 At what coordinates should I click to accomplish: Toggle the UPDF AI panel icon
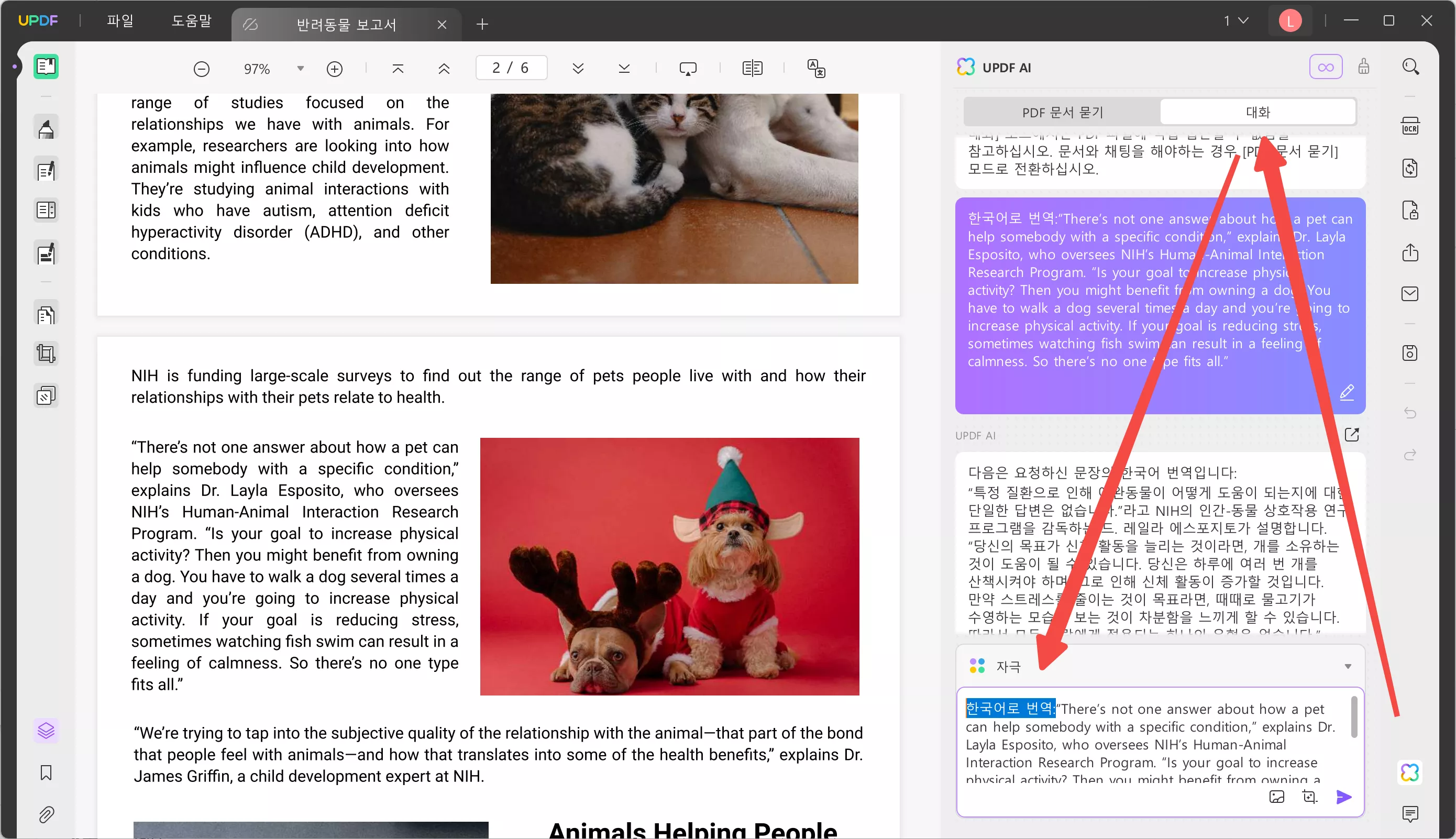(1410, 772)
